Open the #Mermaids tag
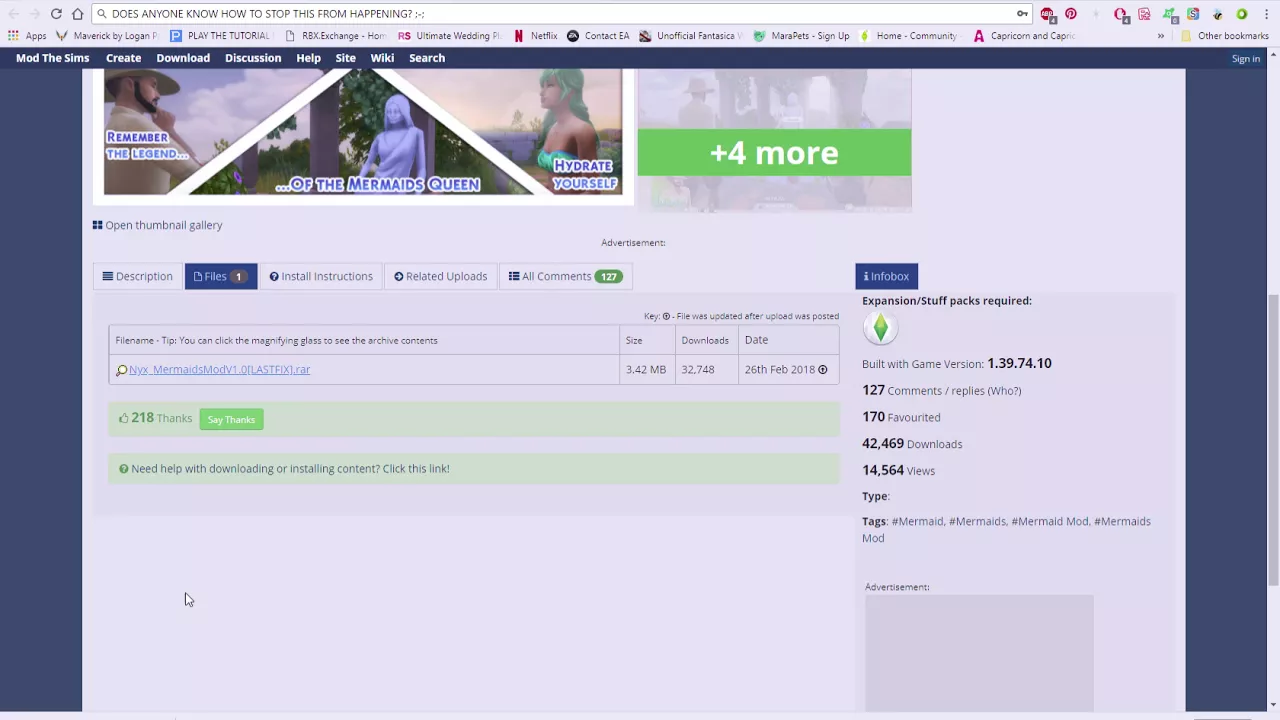This screenshot has width=1280, height=720. [x=977, y=521]
